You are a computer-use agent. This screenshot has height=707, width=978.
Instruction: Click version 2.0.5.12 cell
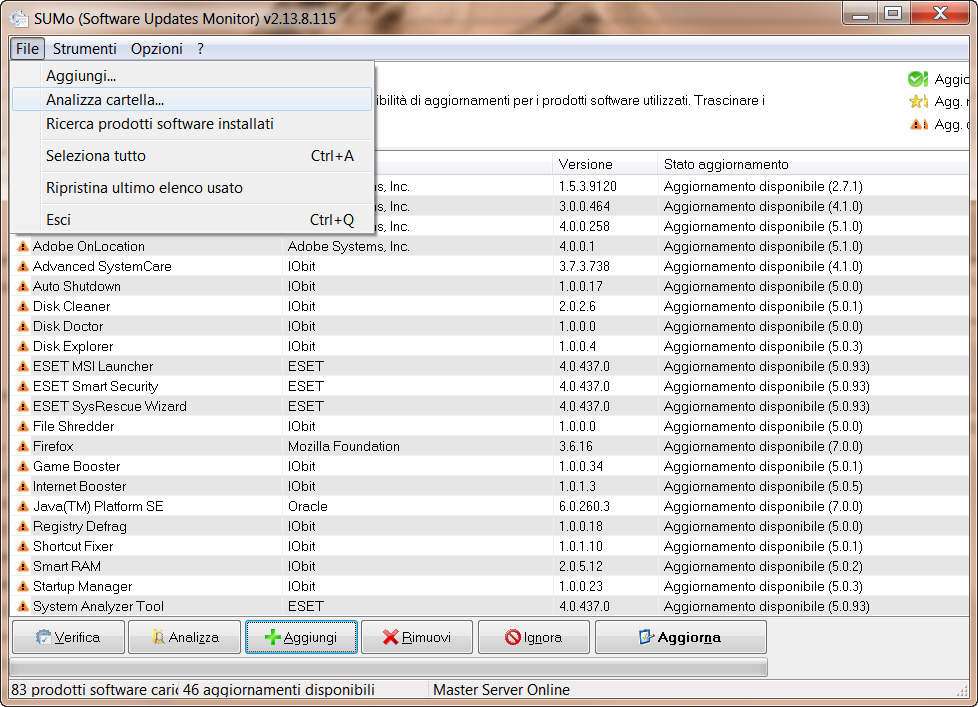[x=581, y=566]
